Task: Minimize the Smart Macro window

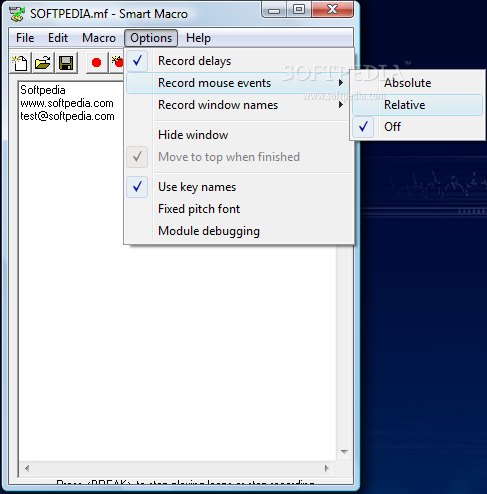Action: [274, 10]
